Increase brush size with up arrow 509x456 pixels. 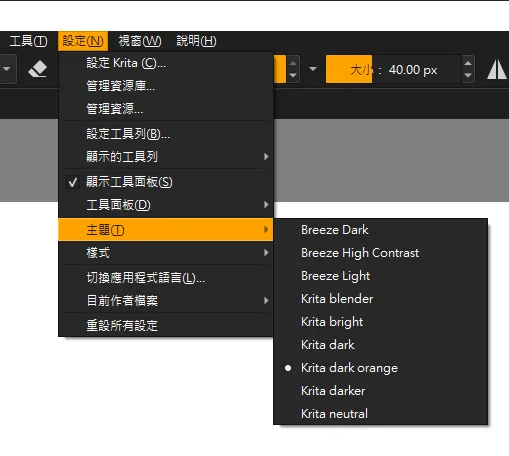pyautogui.click(x=468, y=63)
